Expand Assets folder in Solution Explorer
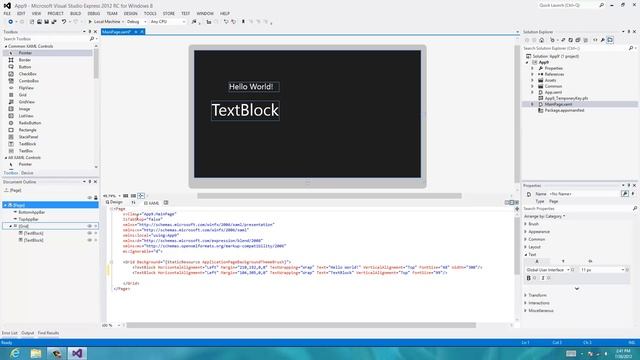The height and width of the screenshot is (360, 640). point(532,80)
